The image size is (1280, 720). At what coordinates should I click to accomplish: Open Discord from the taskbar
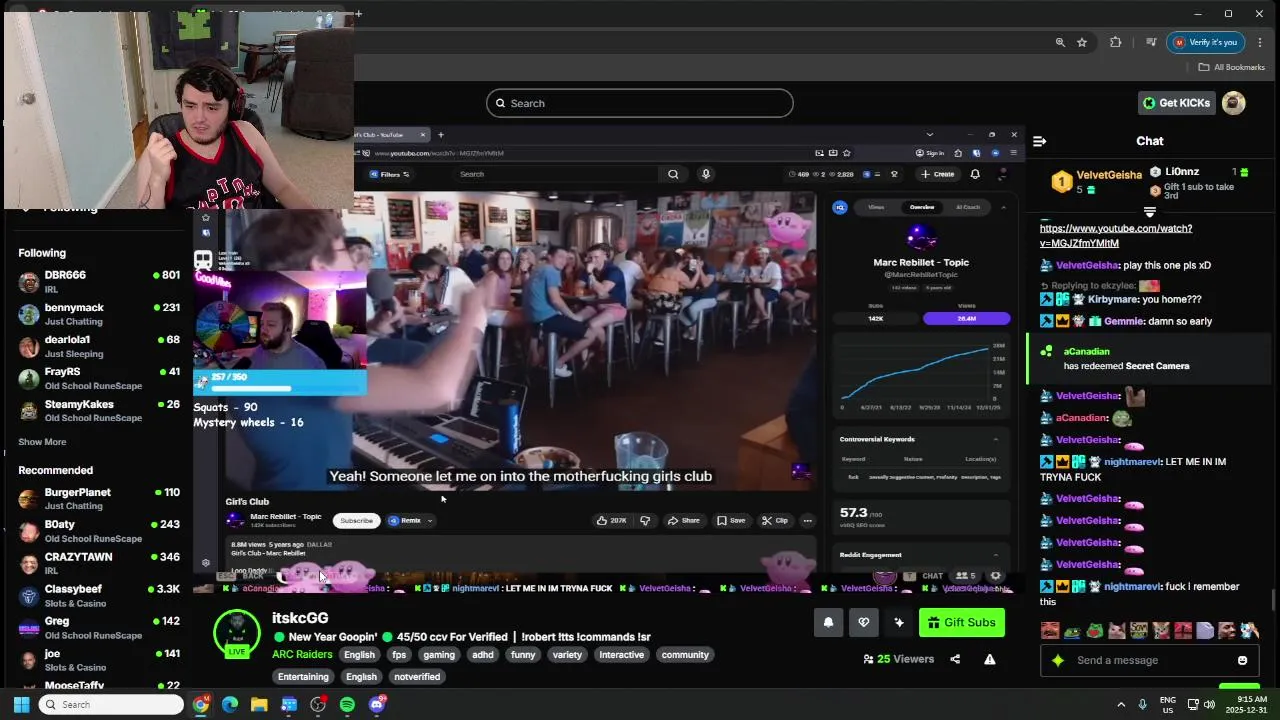(377, 704)
